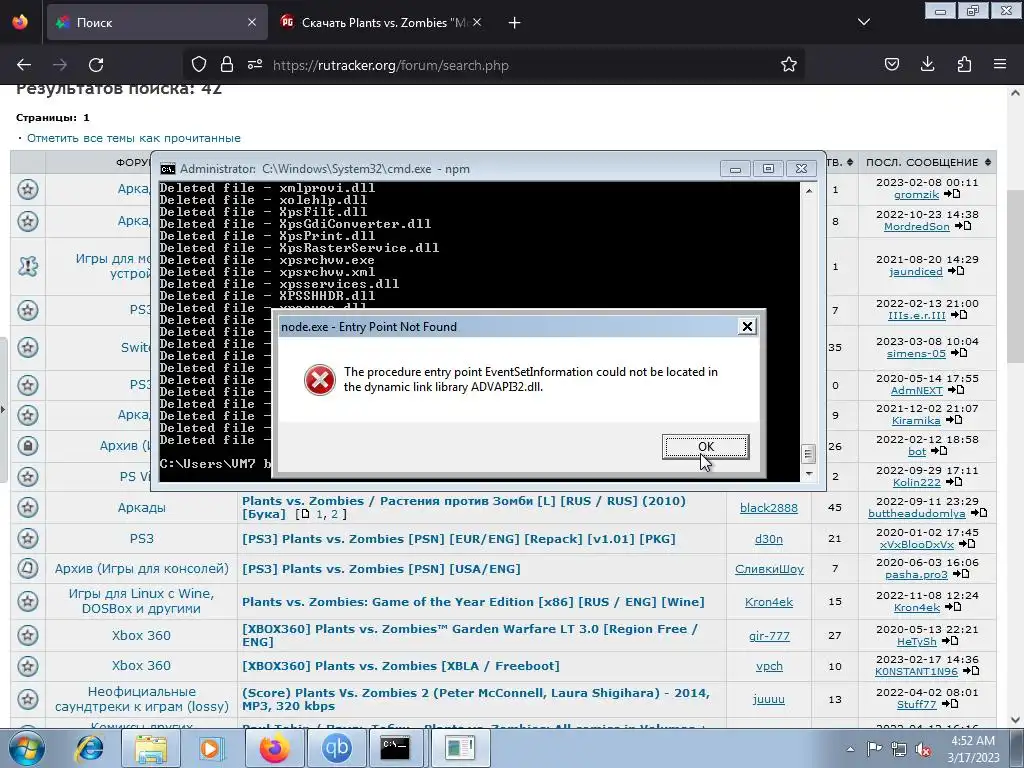The image size is (1024, 768).
Task: Reload the rutracker search page
Action: click(x=96, y=65)
